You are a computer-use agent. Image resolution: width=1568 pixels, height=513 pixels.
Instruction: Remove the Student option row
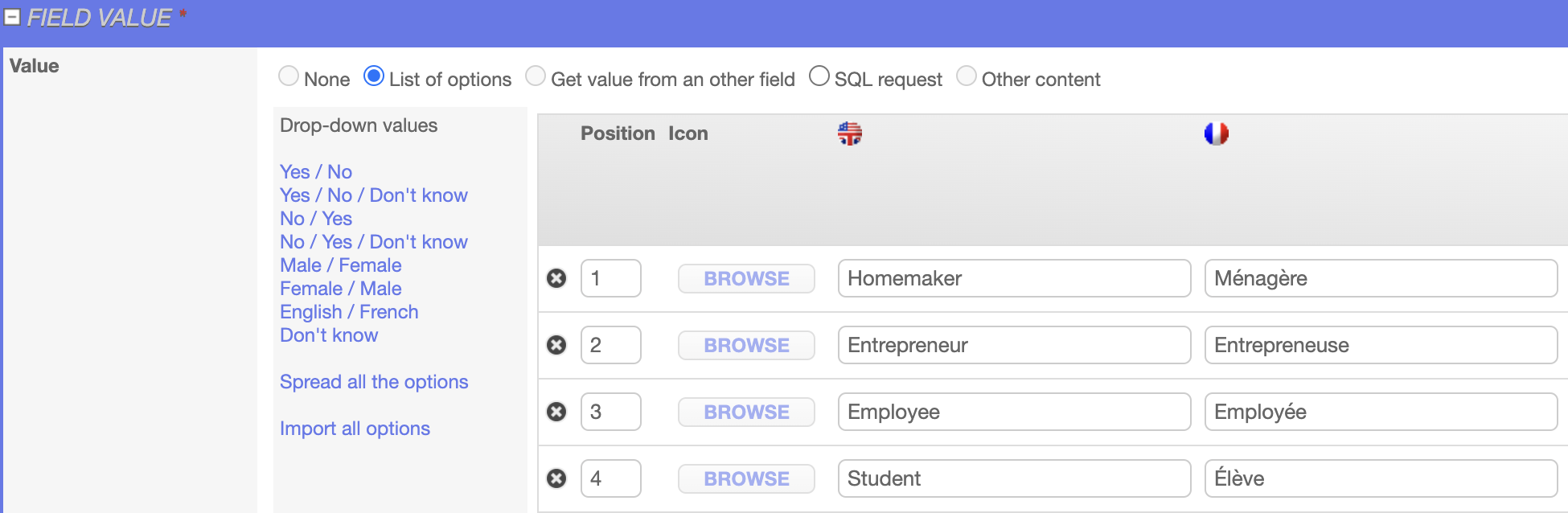556,478
